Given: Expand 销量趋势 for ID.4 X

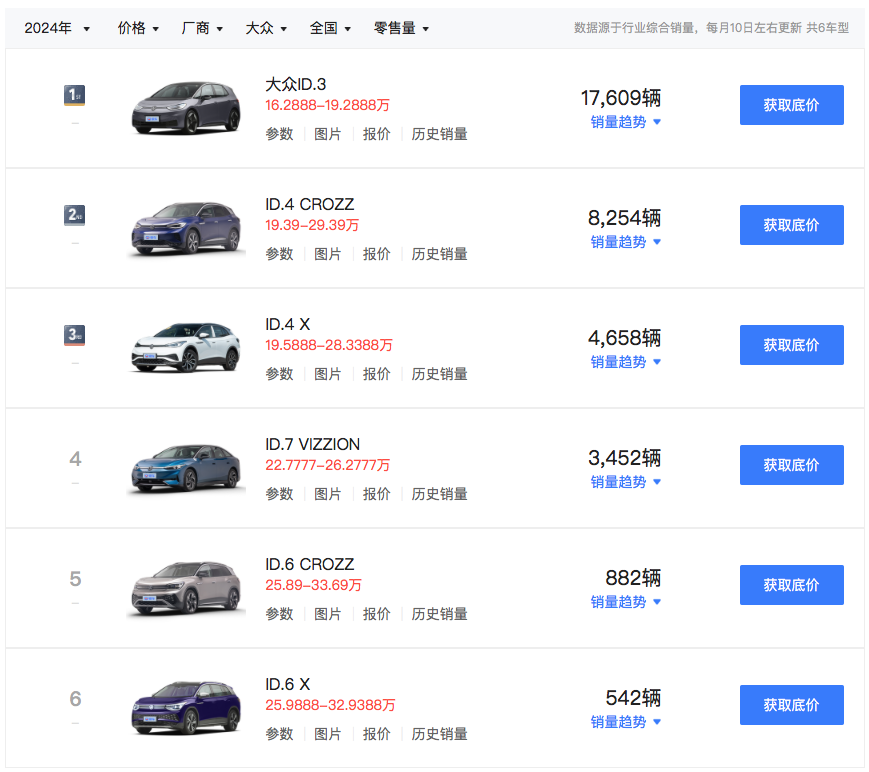Looking at the screenshot, I should [x=626, y=362].
